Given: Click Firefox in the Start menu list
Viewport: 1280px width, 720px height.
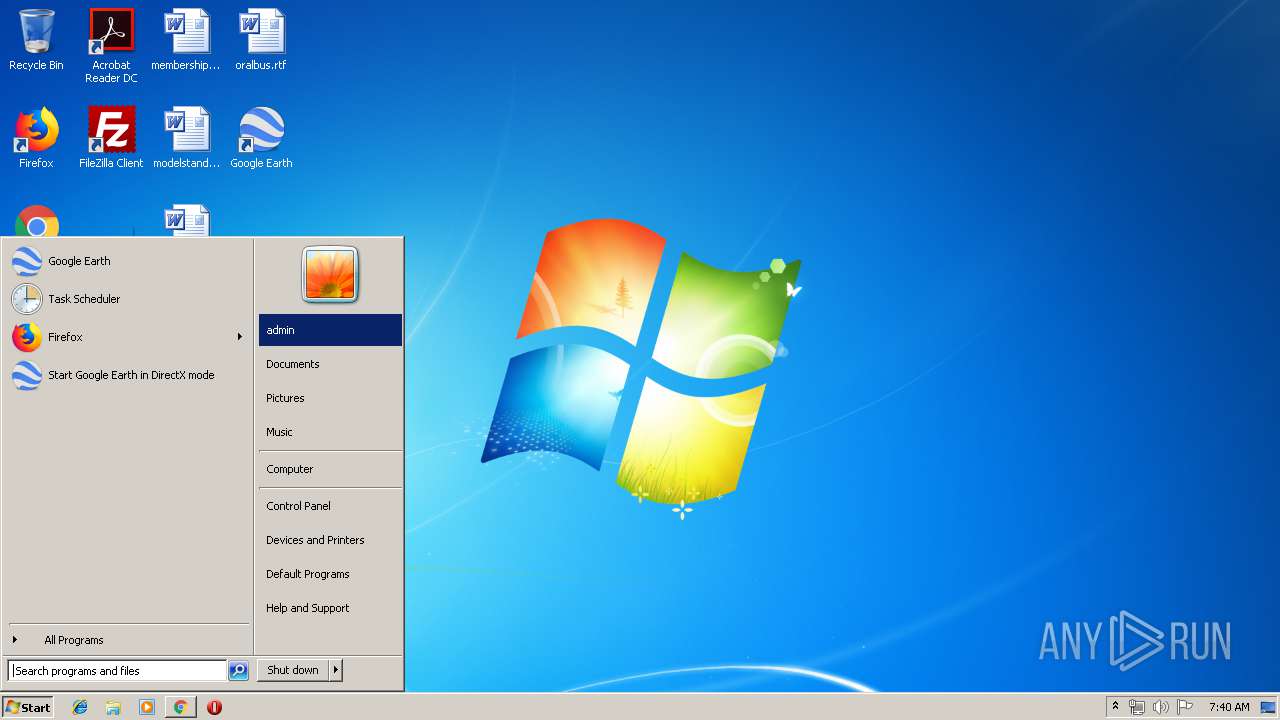Looking at the screenshot, I should (x=127, y=337).
